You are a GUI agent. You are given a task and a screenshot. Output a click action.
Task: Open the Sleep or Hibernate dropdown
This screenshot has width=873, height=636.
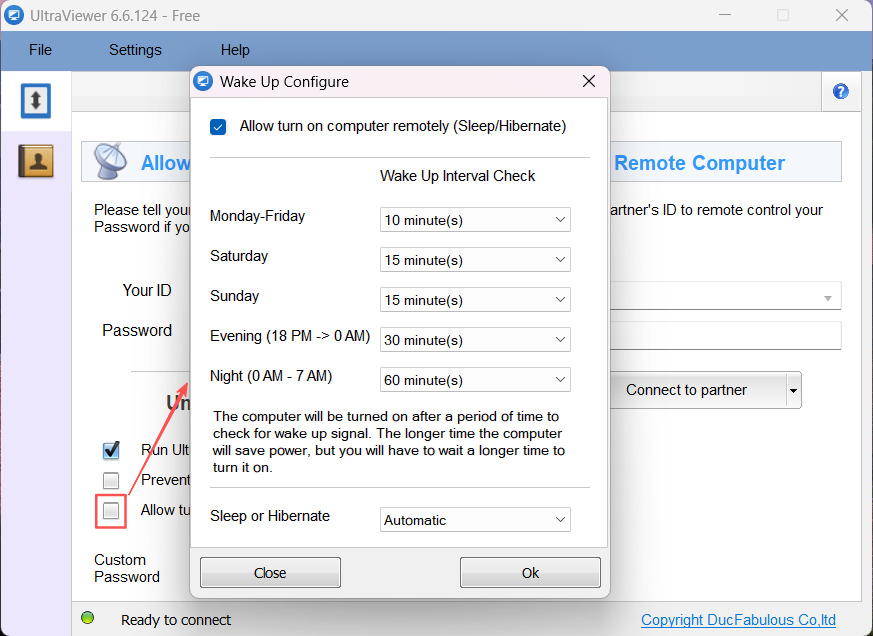pyautogui.click(x=475, y=520)
